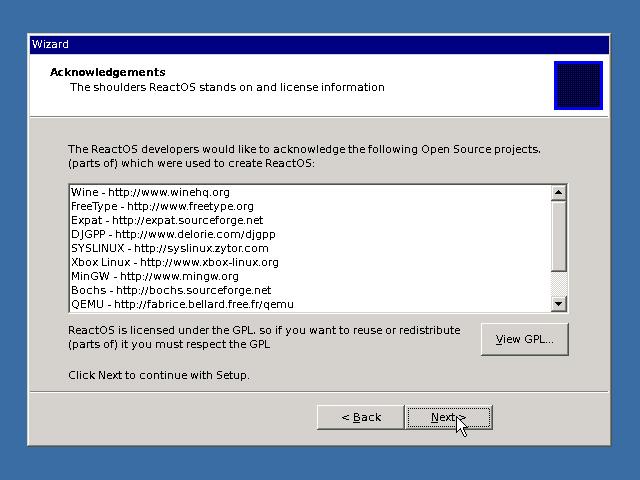The width and height of the screenshot is (640, 480).
Task: Select the DJGPP delorie.com entry
Action: (173, 234)
